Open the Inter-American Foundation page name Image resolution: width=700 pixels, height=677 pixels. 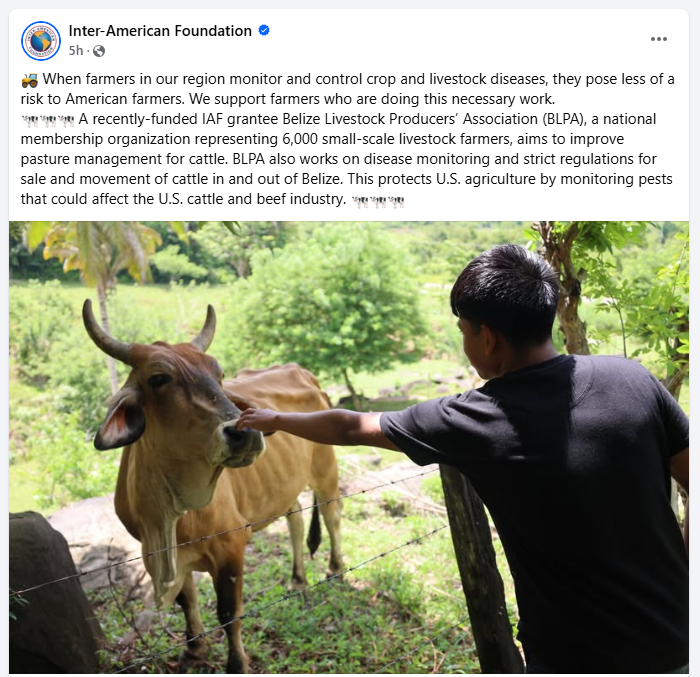pyautogui.click(x=160, y=31)
